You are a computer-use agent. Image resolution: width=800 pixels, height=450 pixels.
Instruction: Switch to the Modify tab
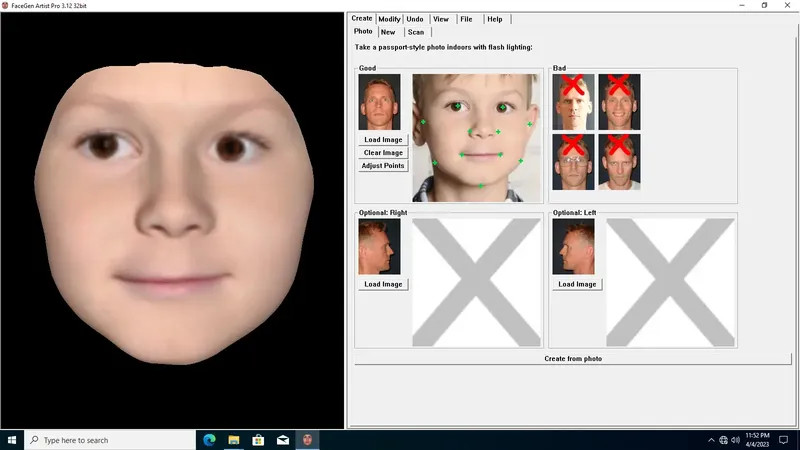[389, 19]
